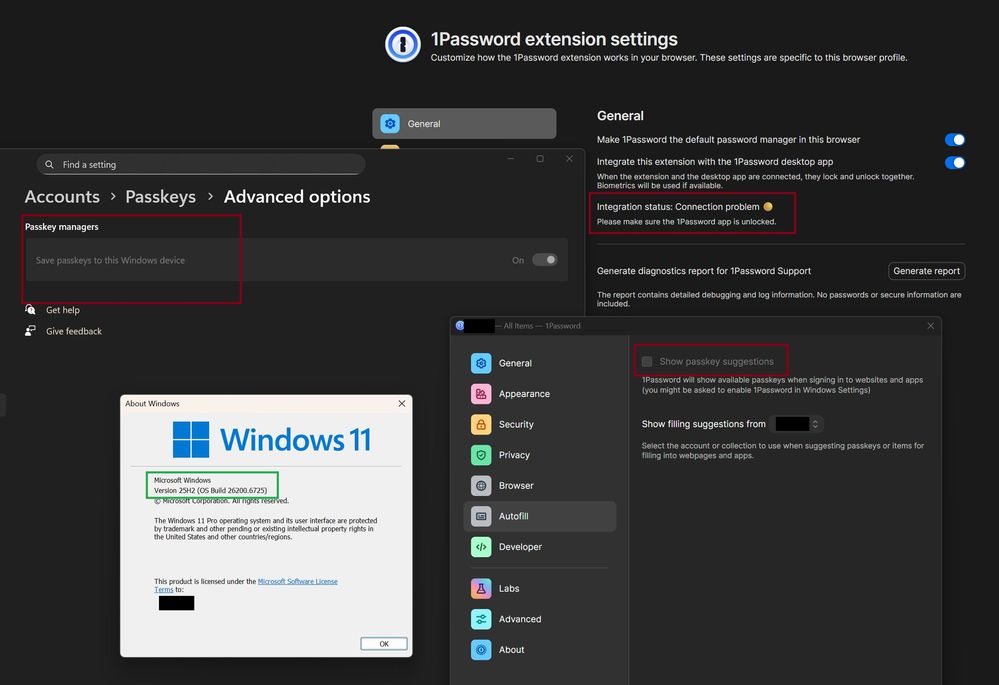Click the Generate report button

(x=926, y=271)
